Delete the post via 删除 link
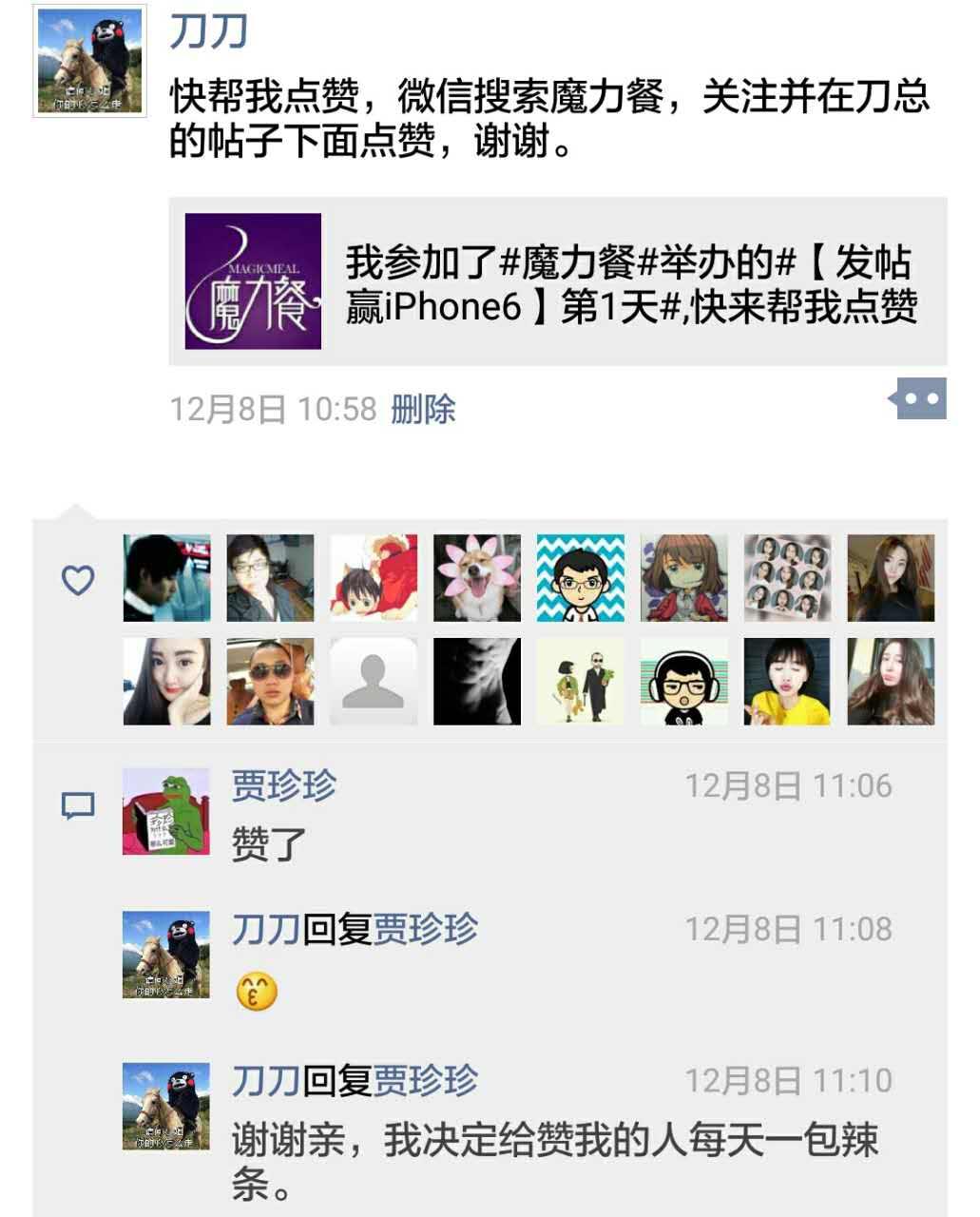 [423, 409]
